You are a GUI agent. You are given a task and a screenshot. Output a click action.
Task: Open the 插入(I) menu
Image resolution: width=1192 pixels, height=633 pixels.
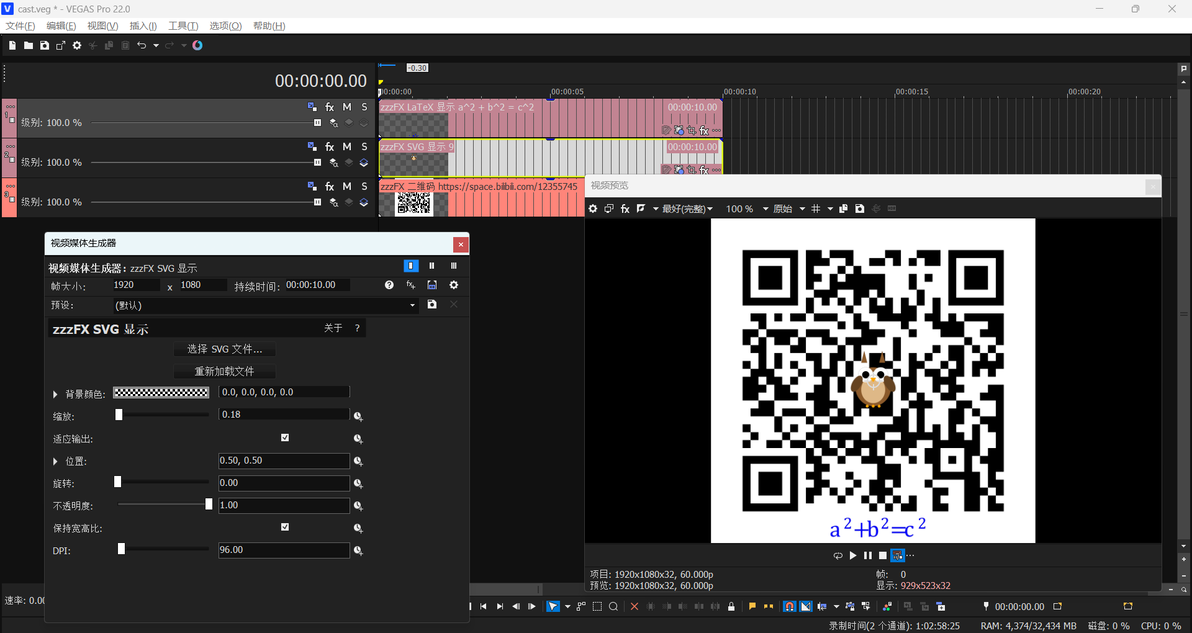pos(143,26)
